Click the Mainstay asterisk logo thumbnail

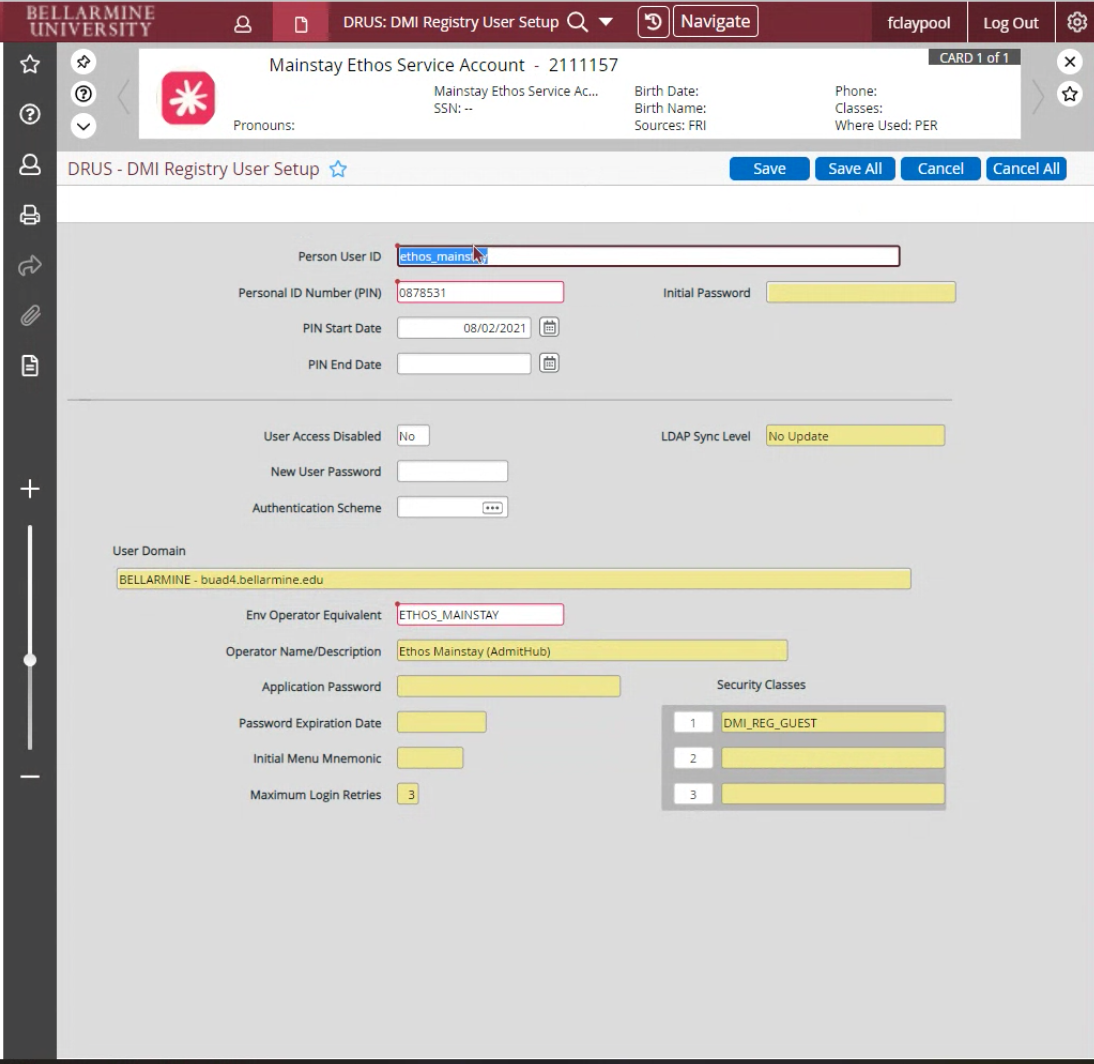pos(188,98)
